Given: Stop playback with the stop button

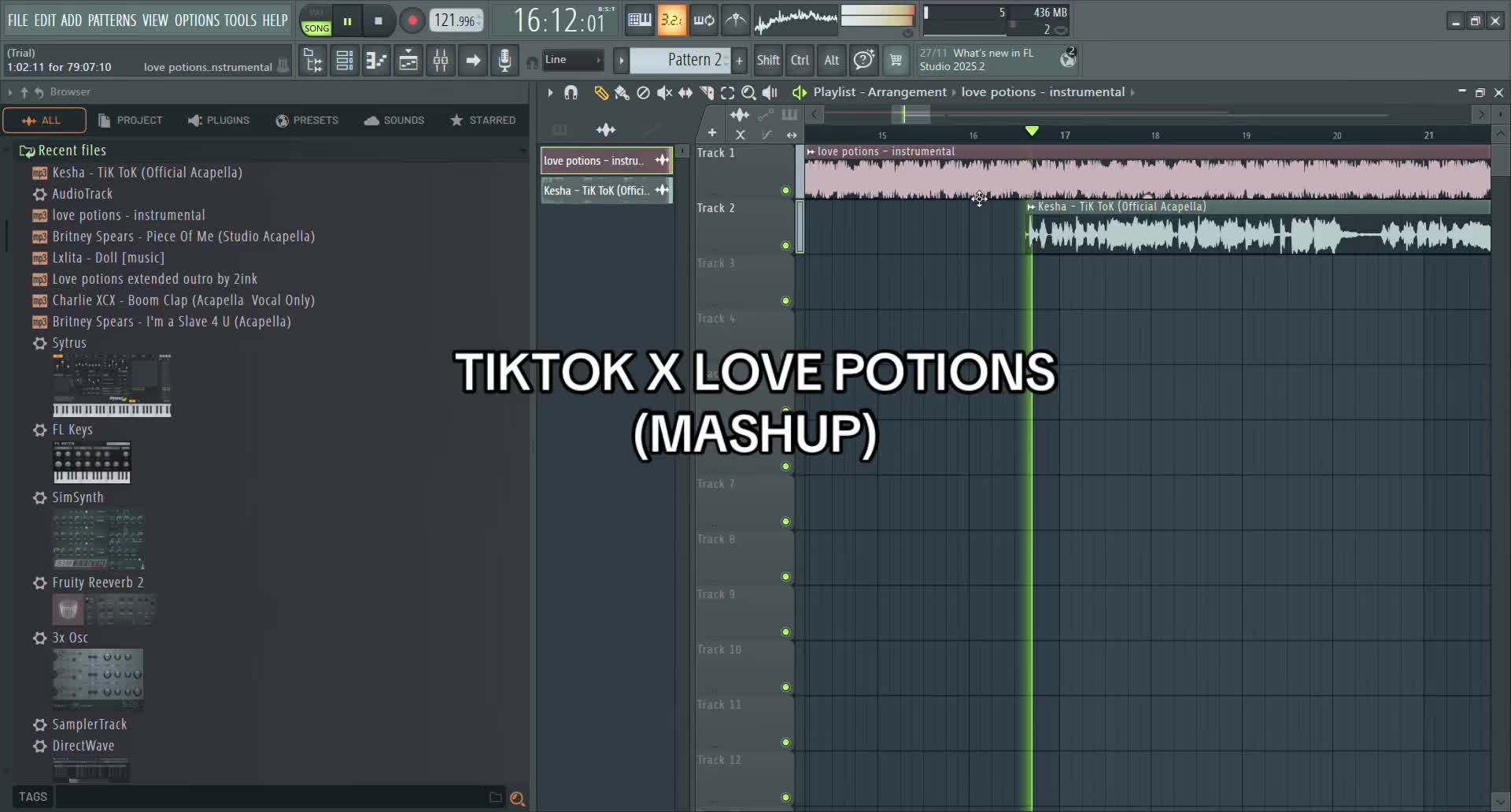Looking at the screenshot, I should (379, 21).
